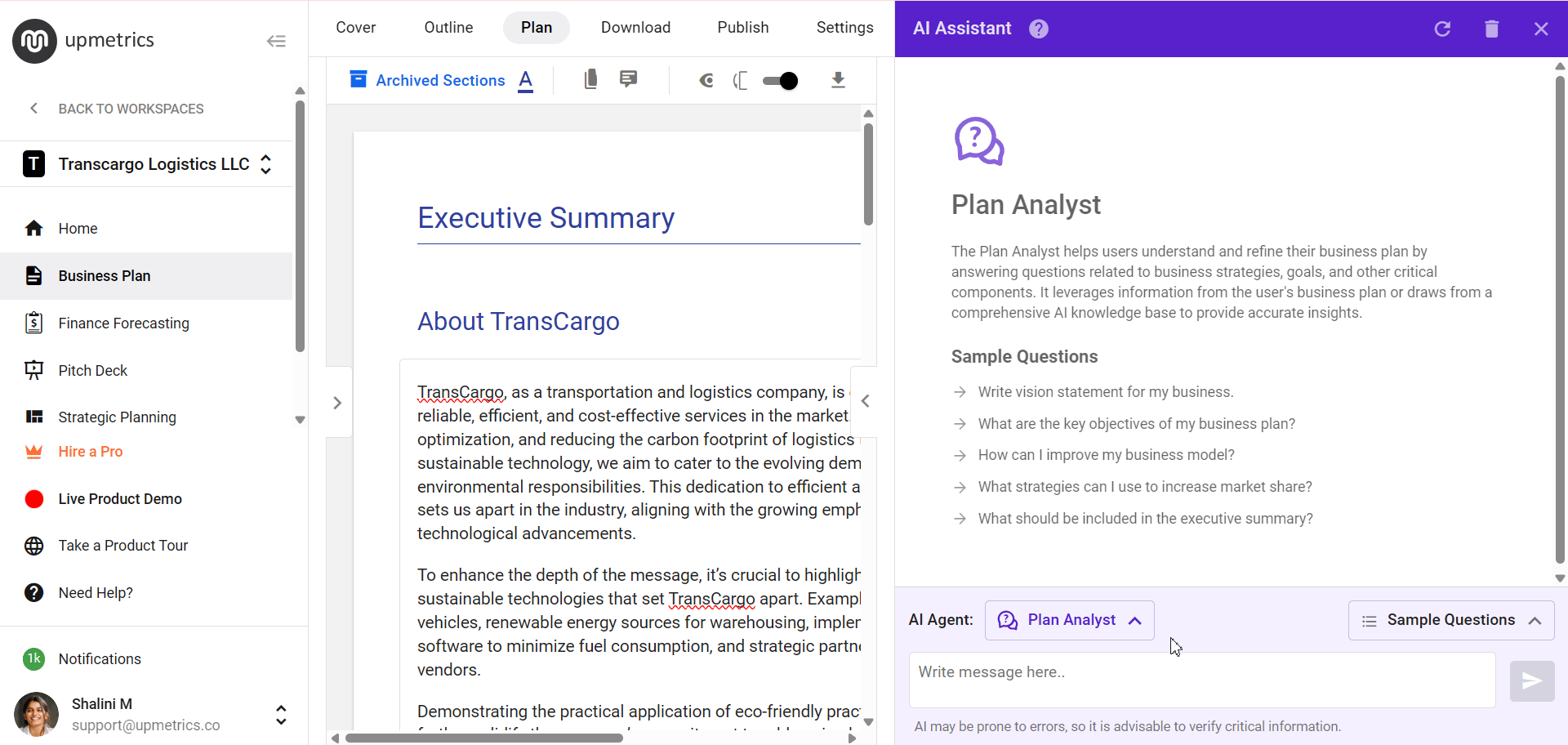The image size is (1568, 745).
Task: Open the text color formatting tool
Action: point(526,81)
